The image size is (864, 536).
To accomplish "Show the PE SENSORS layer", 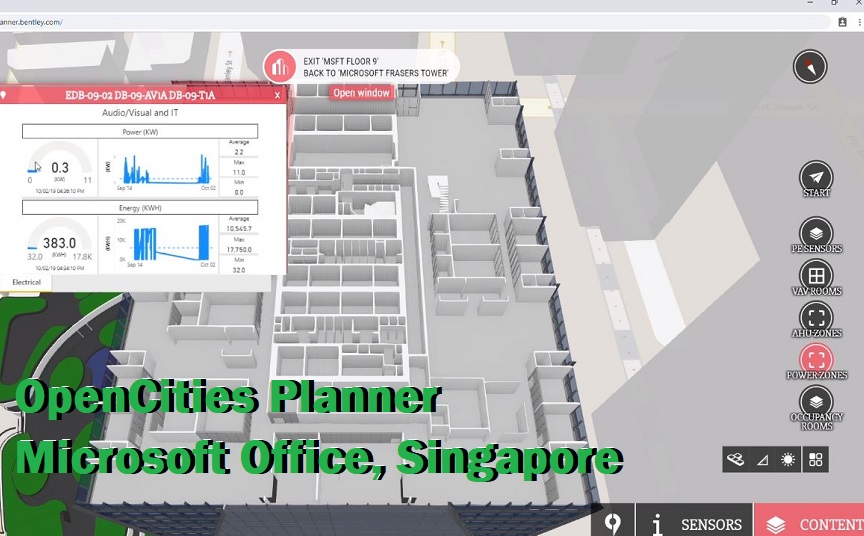I will (816, 234).
